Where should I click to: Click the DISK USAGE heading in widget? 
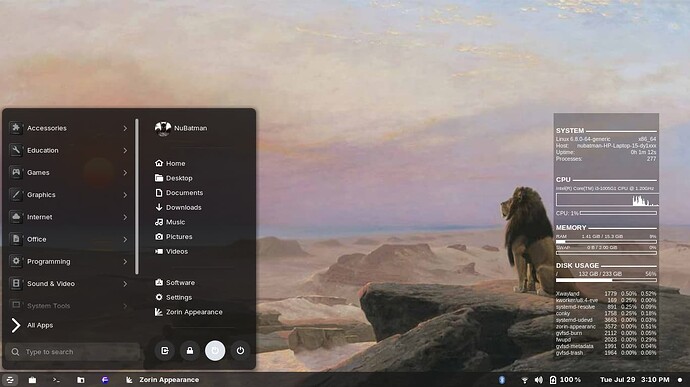(x=577, y=265)
